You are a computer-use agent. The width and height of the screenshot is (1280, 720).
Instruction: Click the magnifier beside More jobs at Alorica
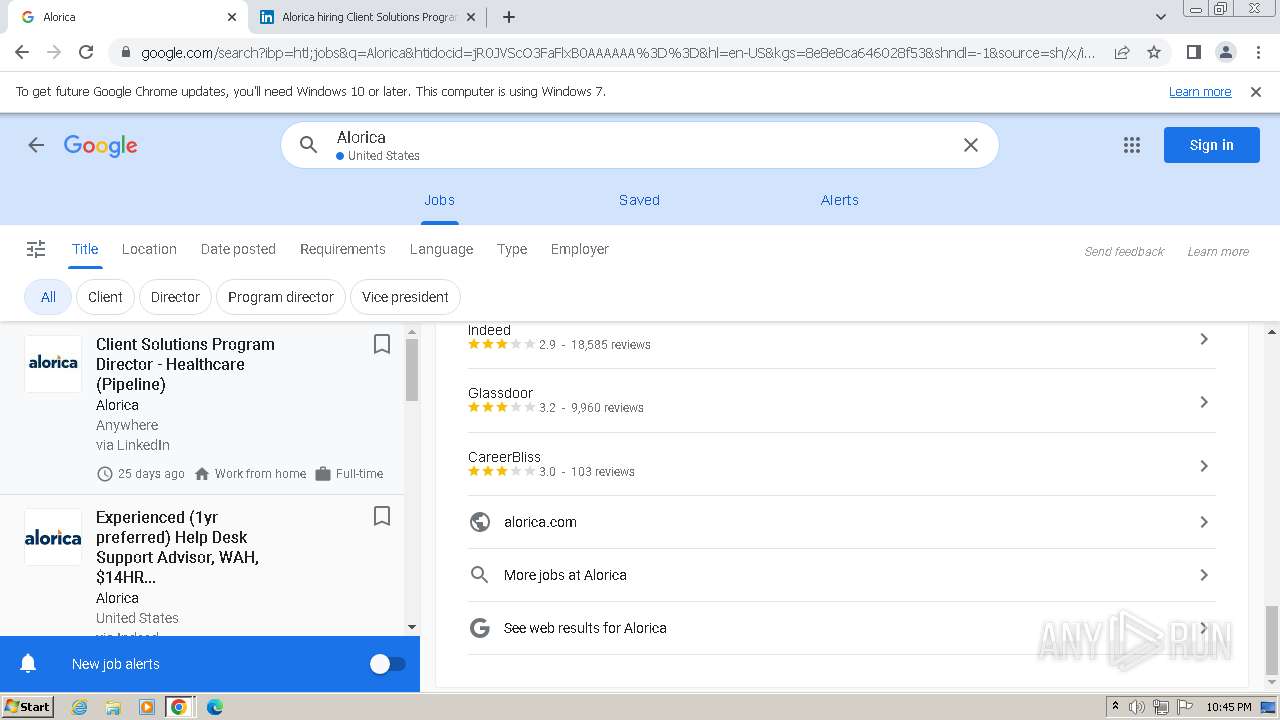[x=480, y=575]
